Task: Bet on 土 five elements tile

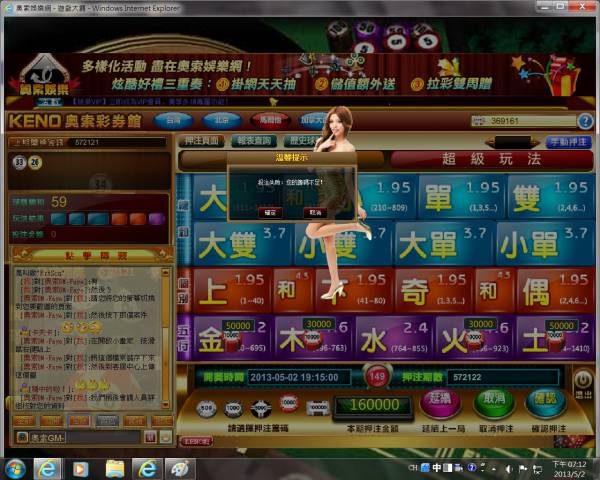Action: (555, 338)
